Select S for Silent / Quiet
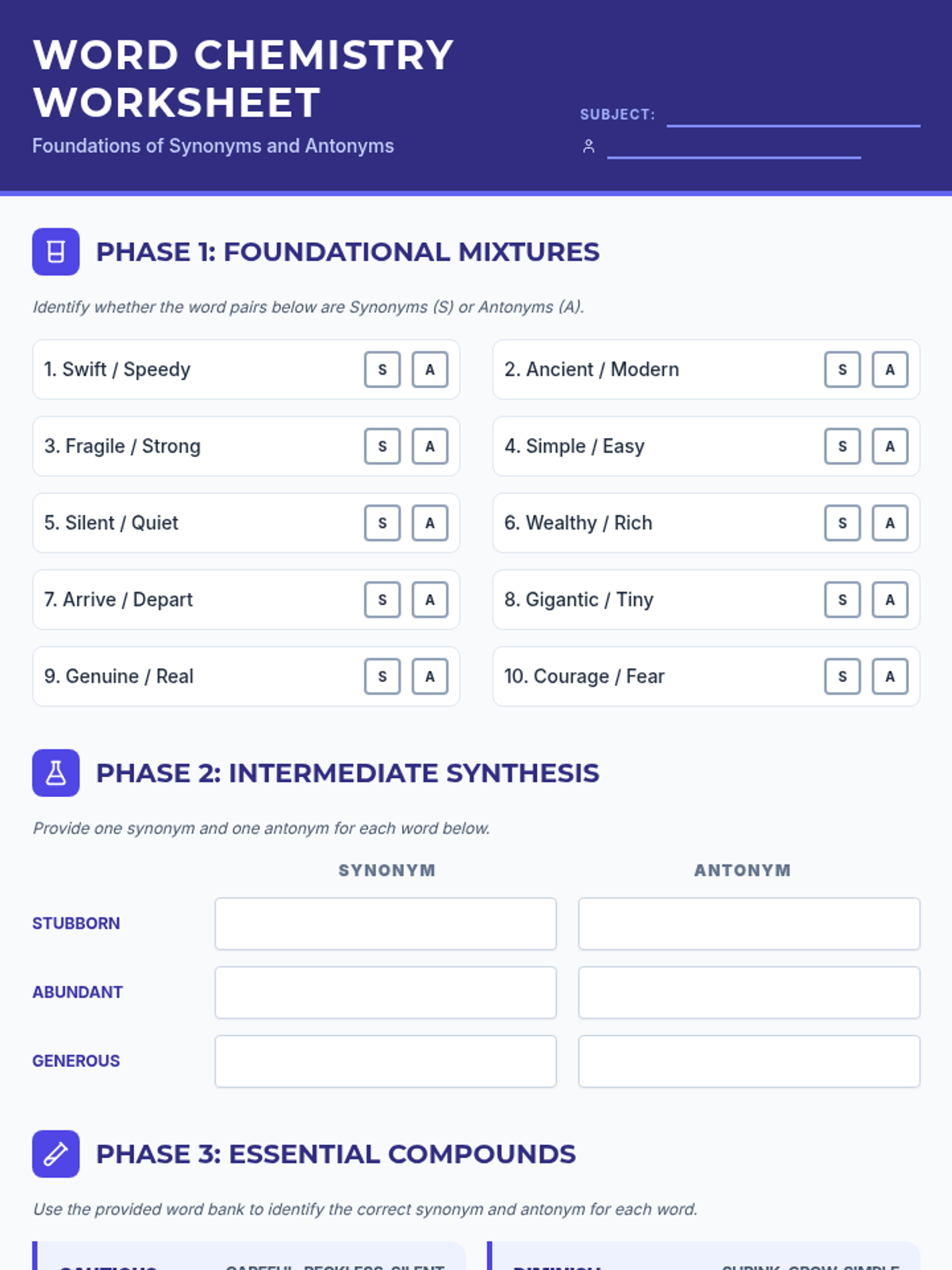The height and width of the screenshot is (1270, 952). pyautogui.click(x=382, y=523)
